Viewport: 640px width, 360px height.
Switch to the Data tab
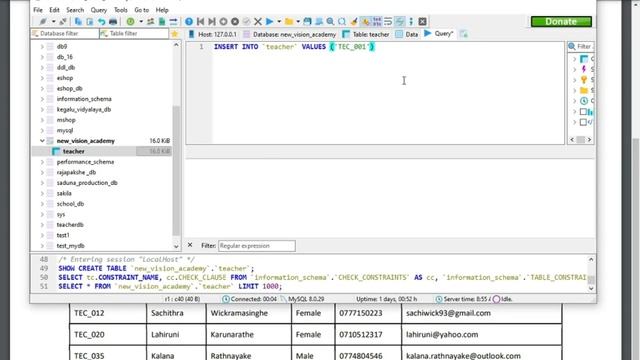tap(407, 34)
